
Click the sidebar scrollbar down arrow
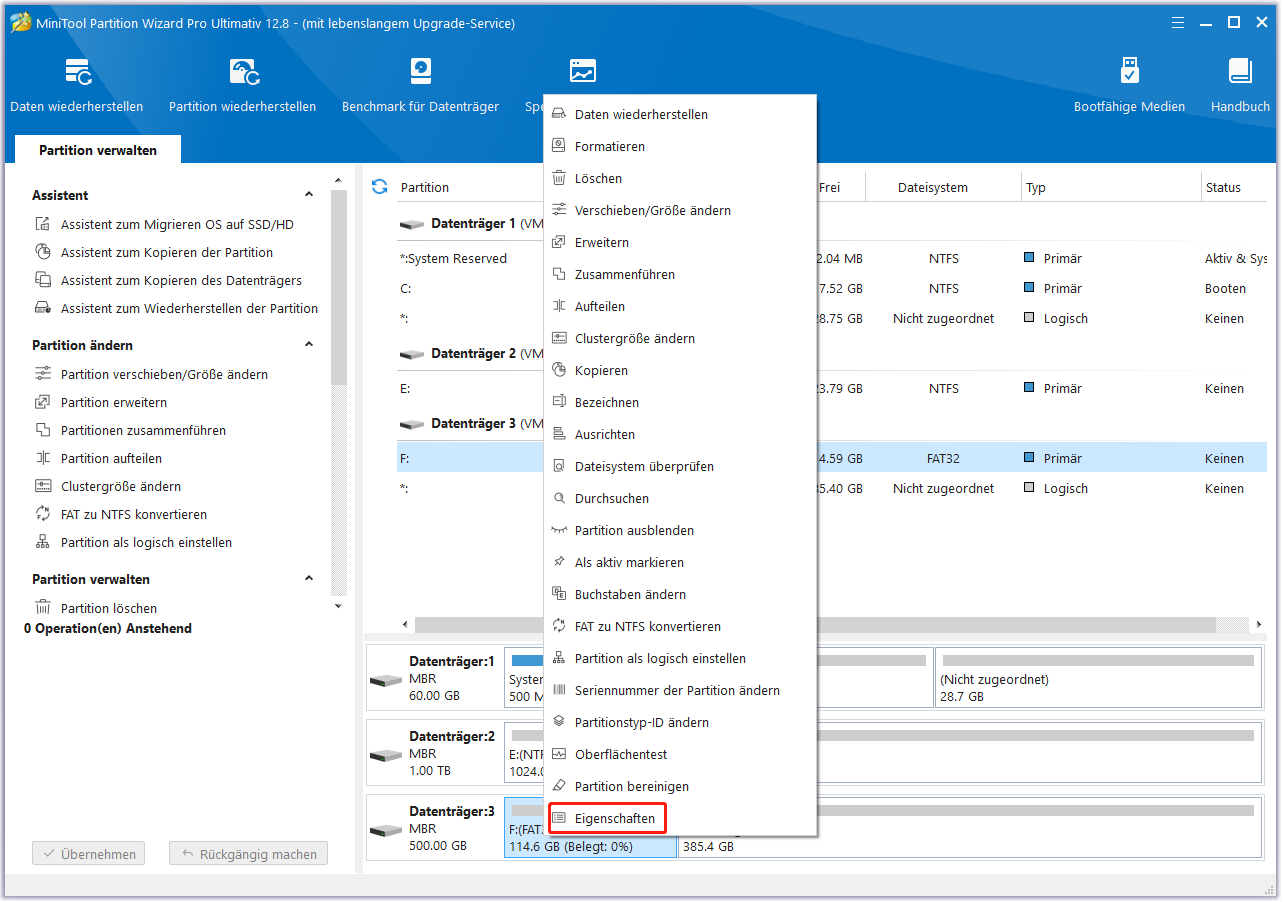[338, 606]
